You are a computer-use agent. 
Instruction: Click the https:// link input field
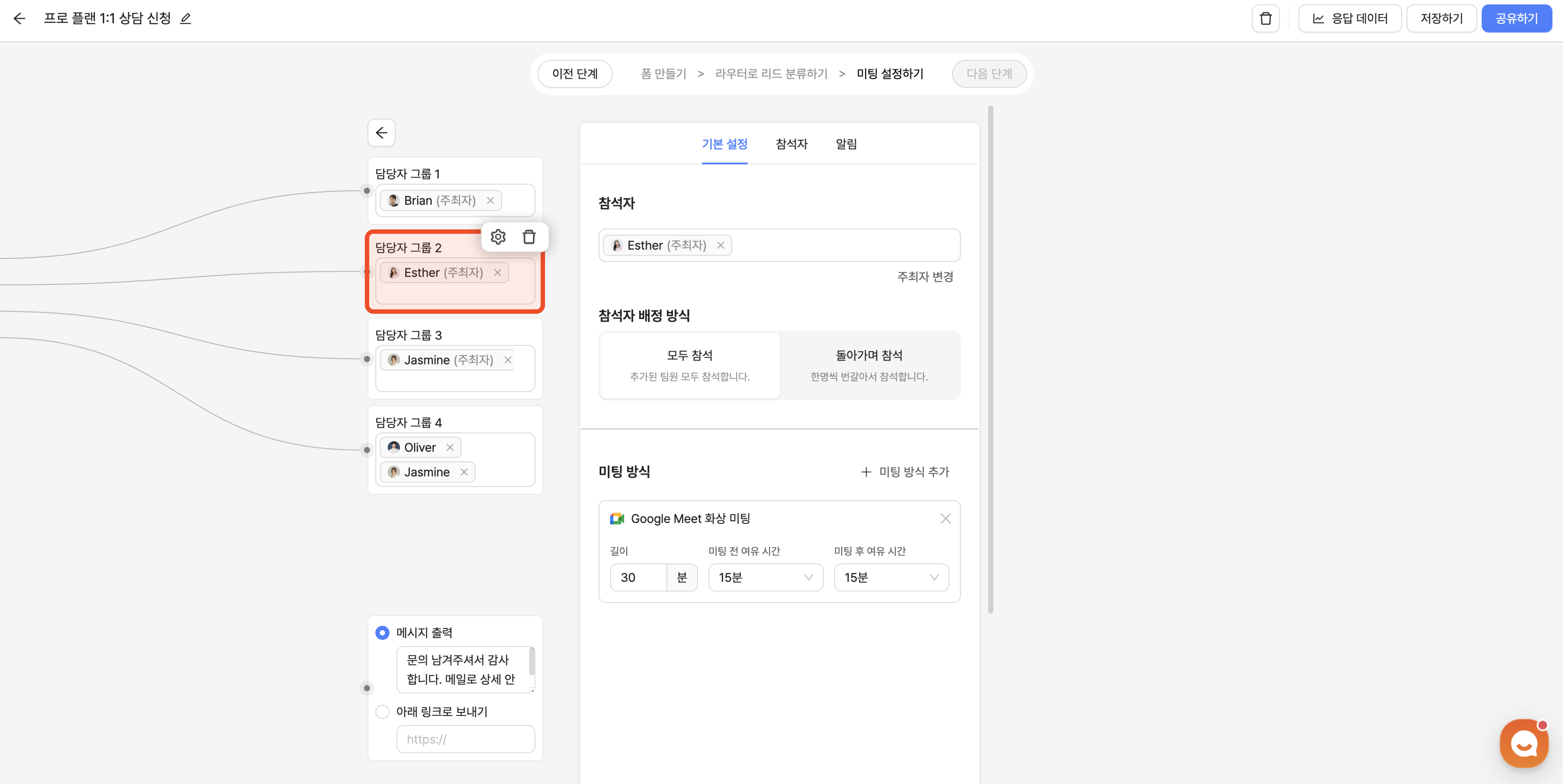[x=465, y=739]
